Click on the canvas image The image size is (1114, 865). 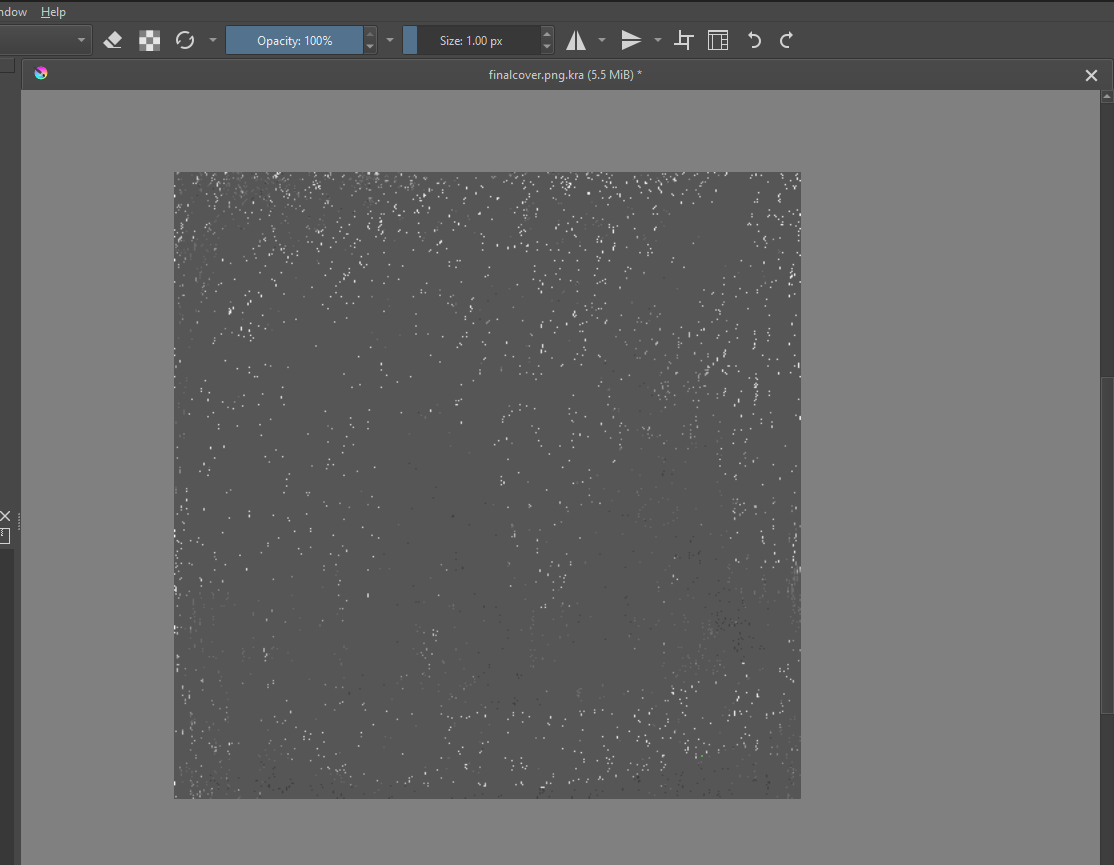point(487,485)
